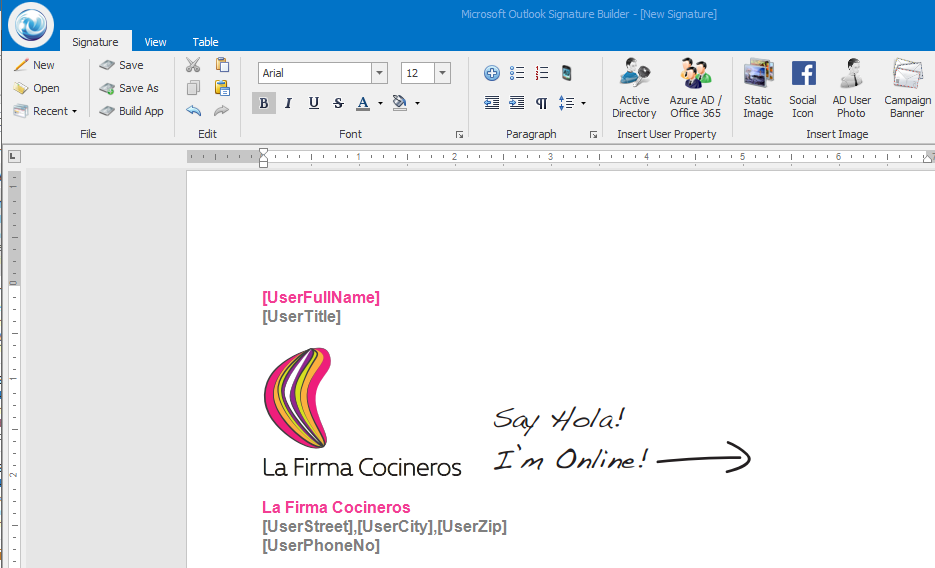Click the [UserZip] placeholder

pyautogui.click(x=472, y=526)
